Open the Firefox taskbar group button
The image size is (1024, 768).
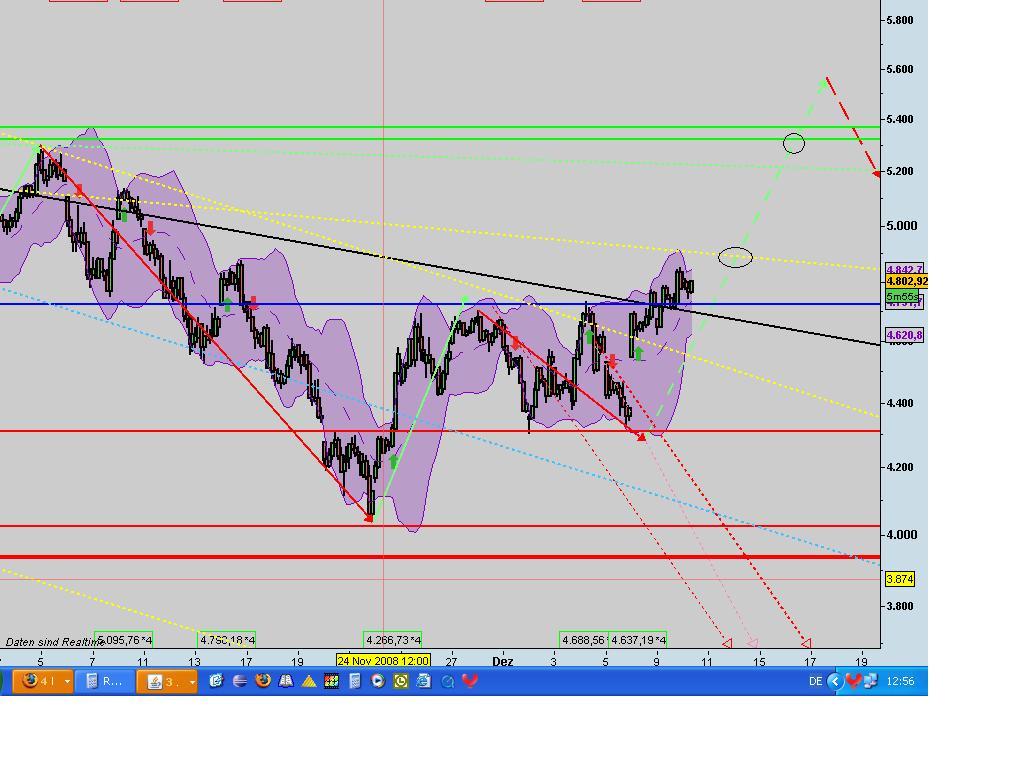[42, 681]
